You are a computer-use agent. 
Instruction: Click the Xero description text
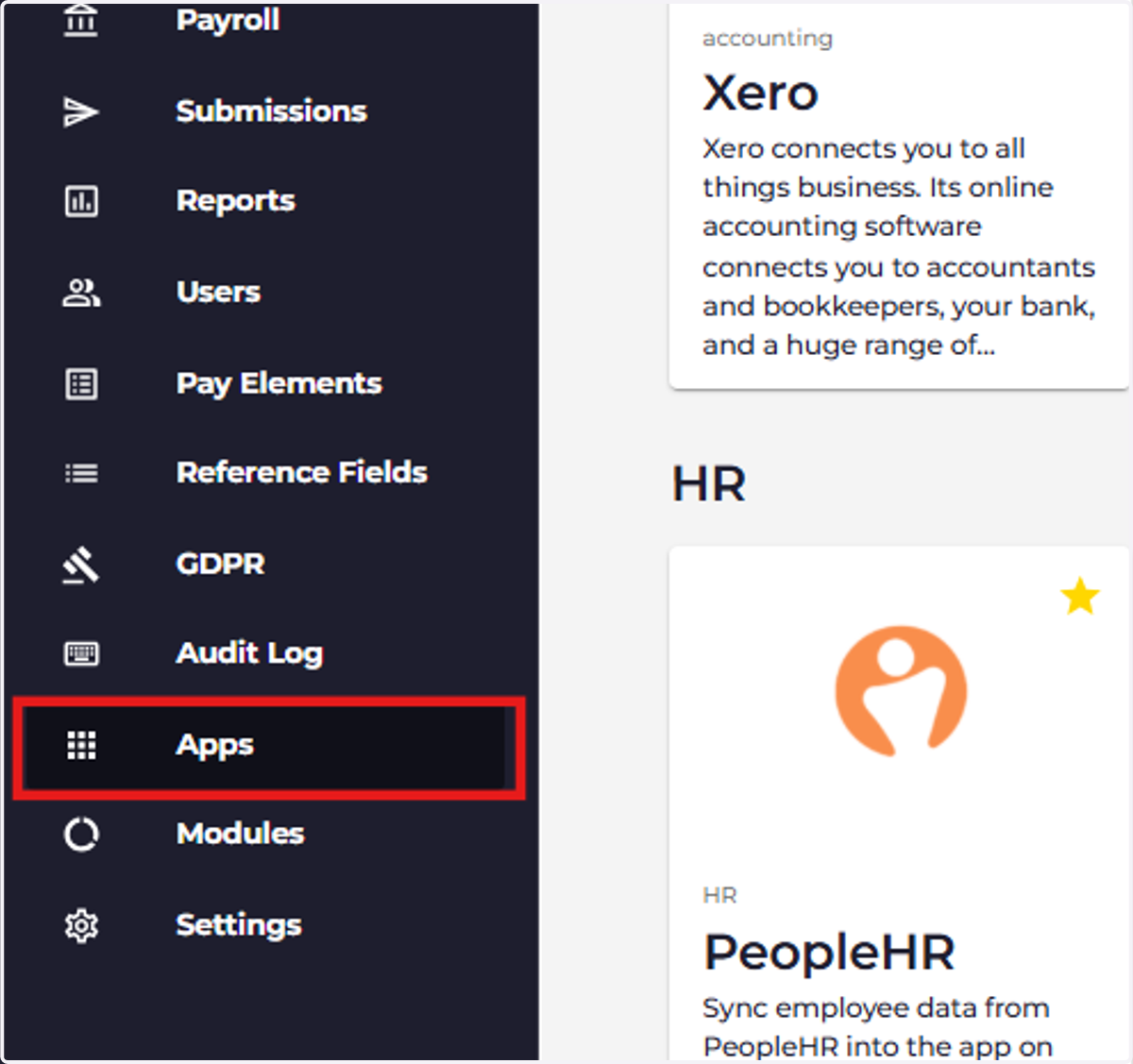[898, 246]
